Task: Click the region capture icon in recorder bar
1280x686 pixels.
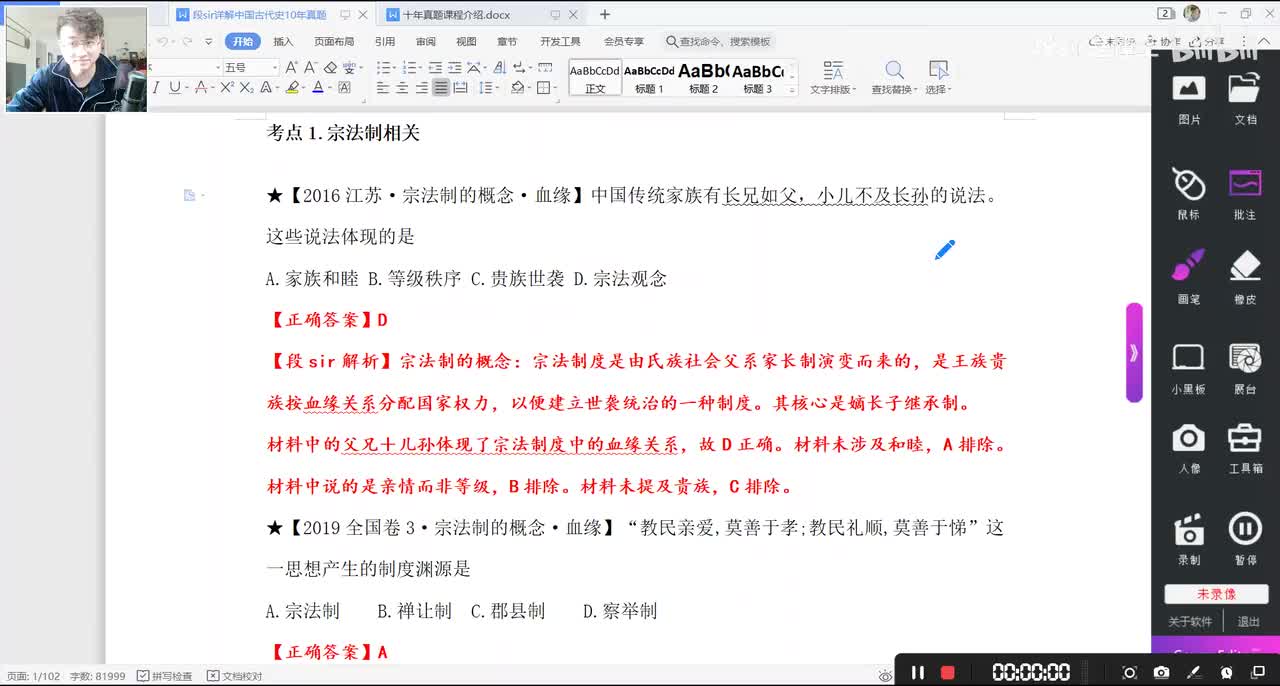Action: [x=1130, y=672]
